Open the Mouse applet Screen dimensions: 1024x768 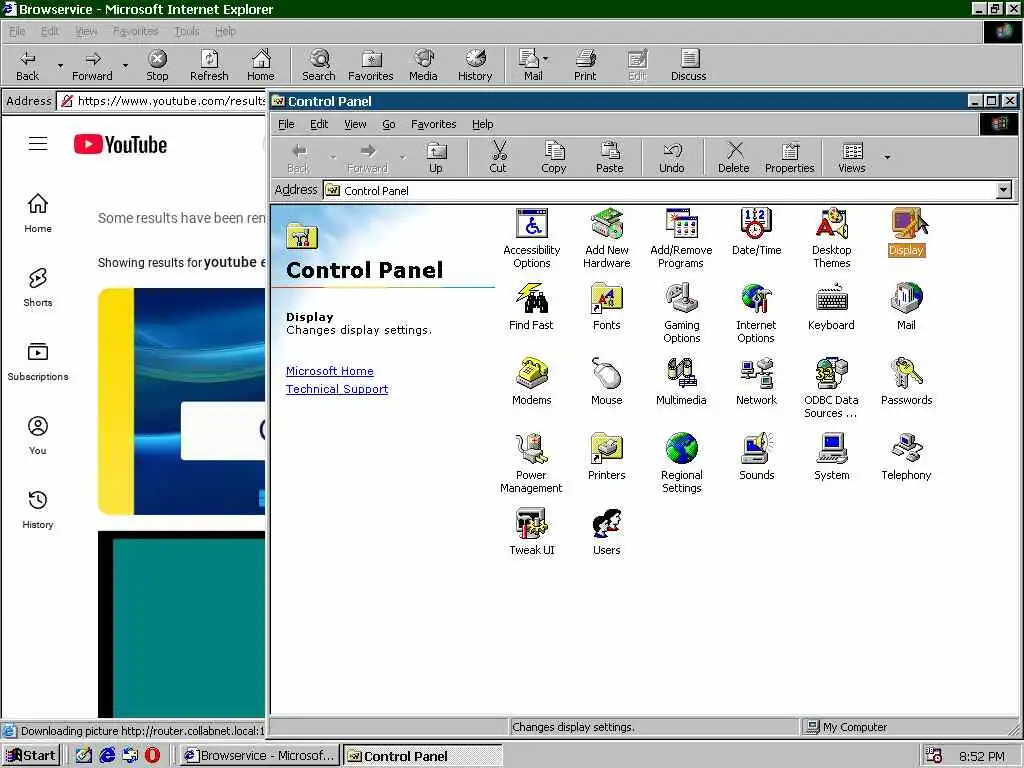607,382
